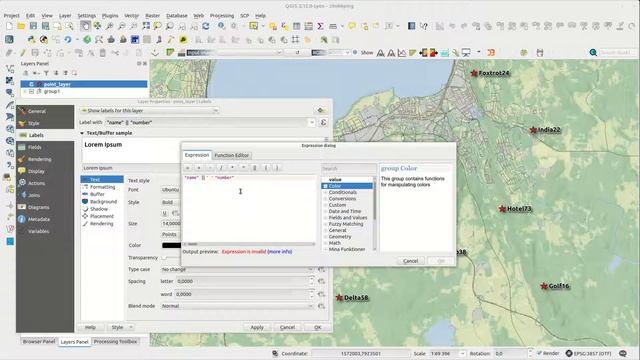This screenshot has height=360, width=640.
Task: Expand the Geometry function group
Action: pos(325,237)
